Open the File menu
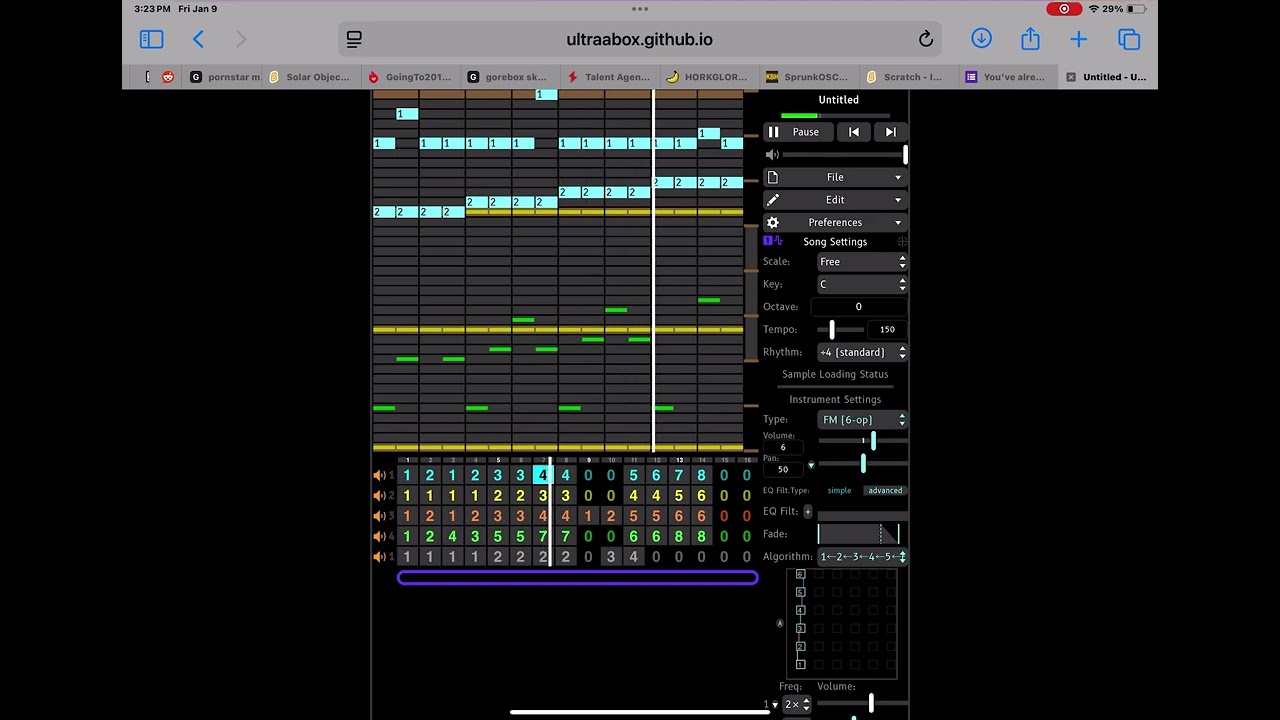 [835, 177]
